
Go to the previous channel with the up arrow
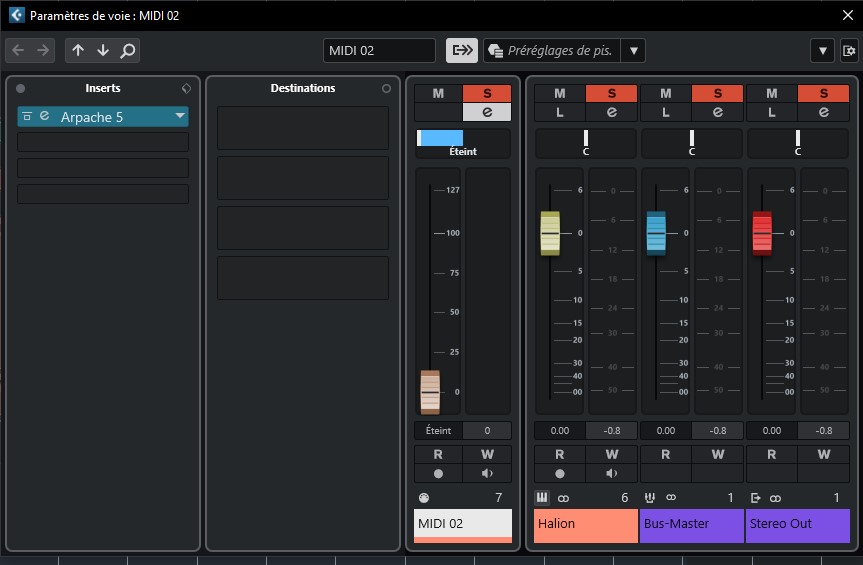click(78, 51)
